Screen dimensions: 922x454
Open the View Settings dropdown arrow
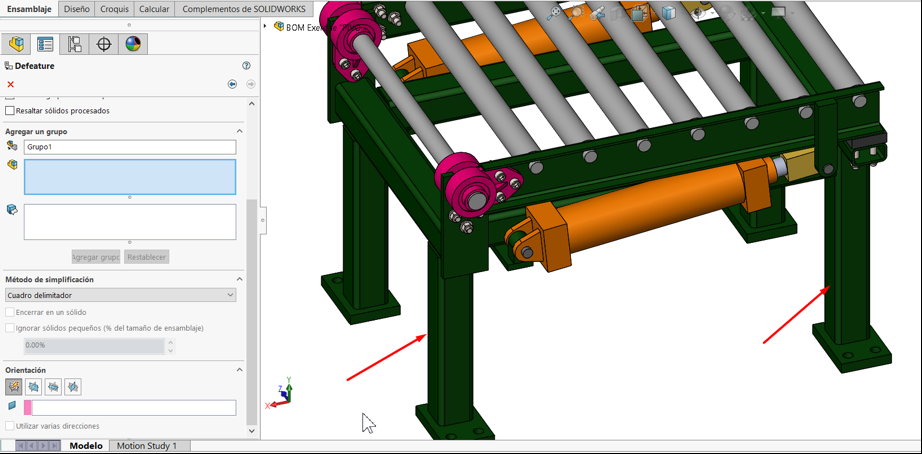(x=792, y=14)
